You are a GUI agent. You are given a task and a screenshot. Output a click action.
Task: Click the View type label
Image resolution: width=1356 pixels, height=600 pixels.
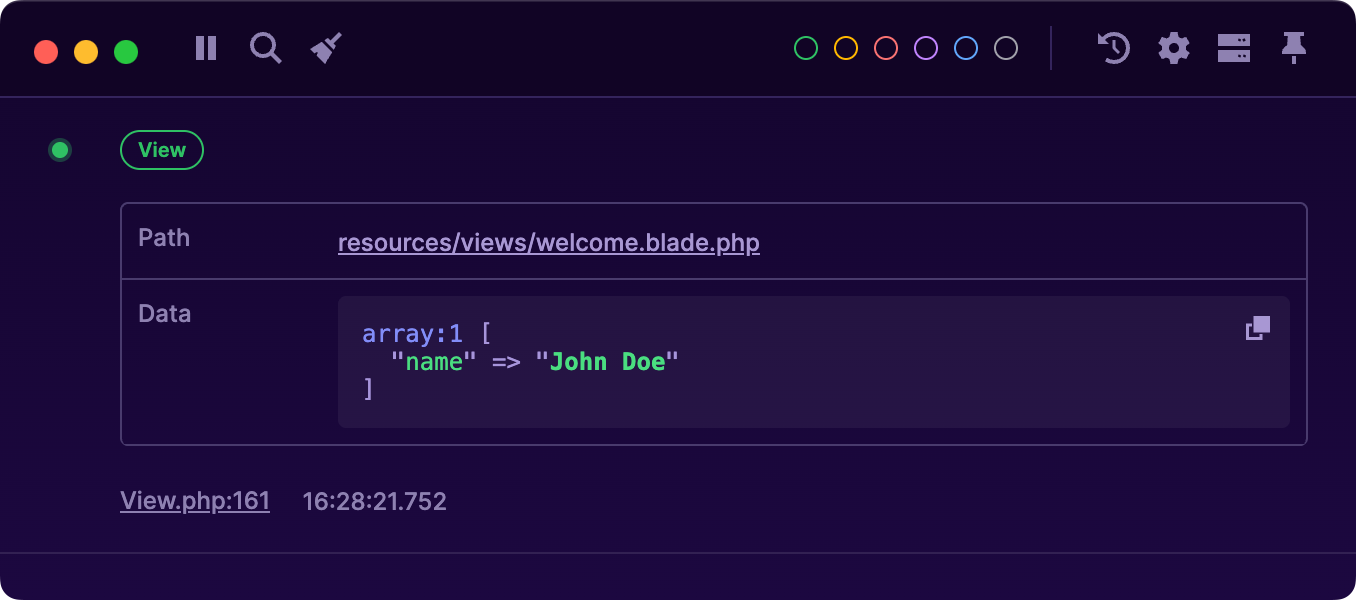click(x=161, y=149)
